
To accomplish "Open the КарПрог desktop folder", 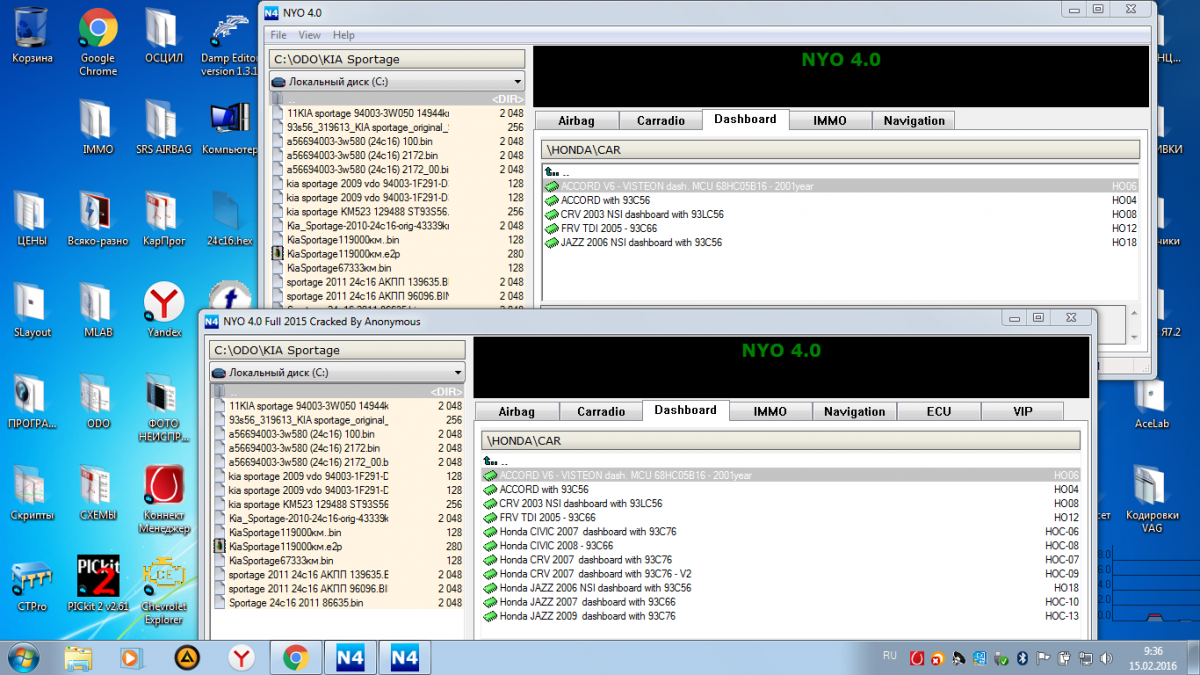I will point(163,220).
